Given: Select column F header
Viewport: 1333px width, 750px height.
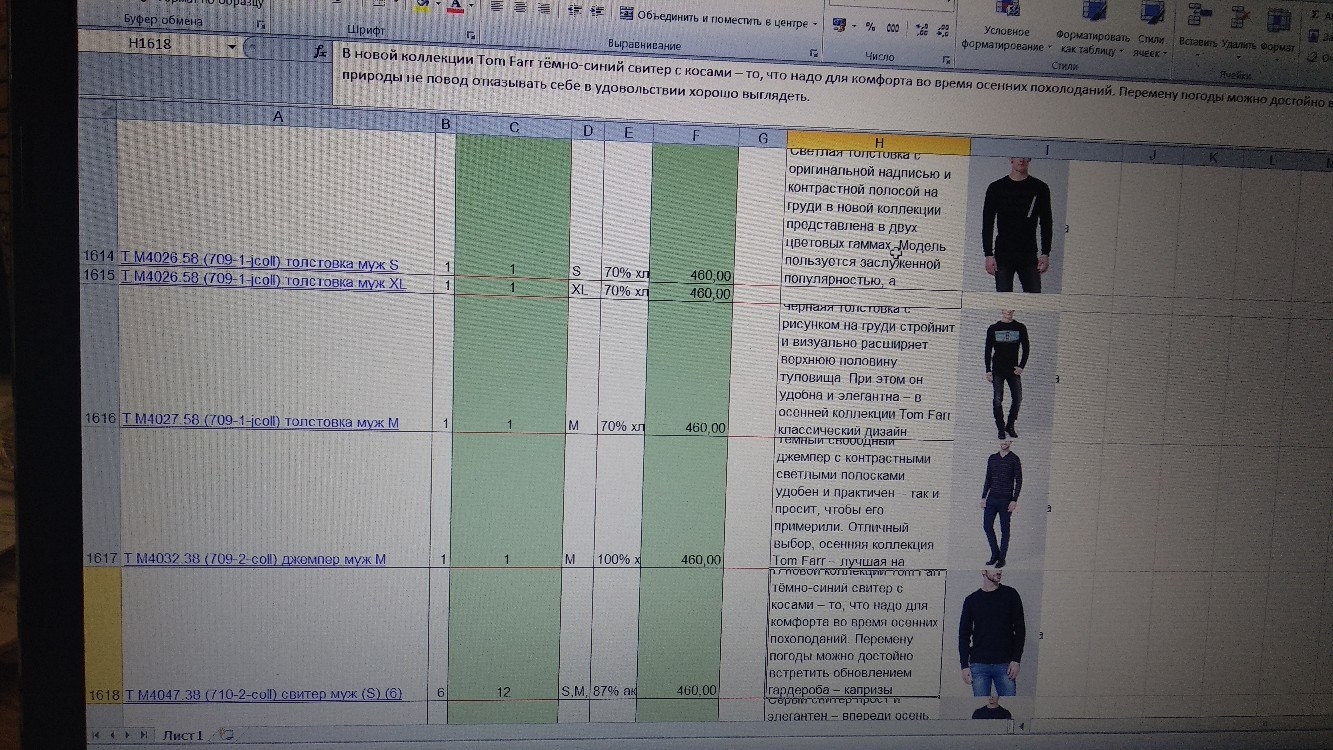Looking at the screenshot, I should tap(695, 135).
